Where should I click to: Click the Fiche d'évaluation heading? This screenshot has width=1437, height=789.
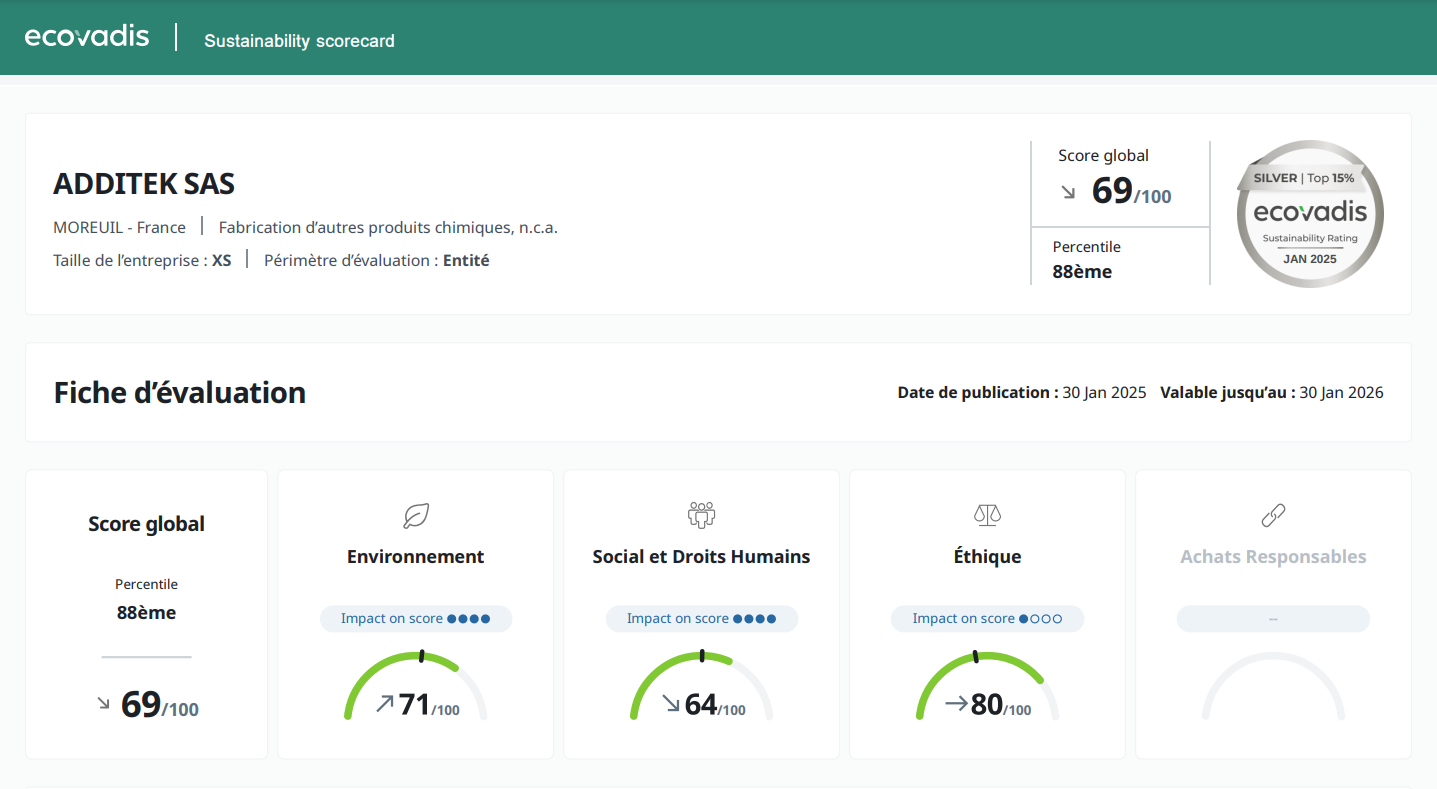[180, 392]
